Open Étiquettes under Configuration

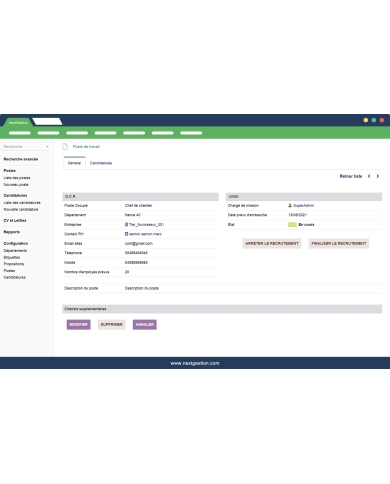pyautogui.click(x=12, y=257)
